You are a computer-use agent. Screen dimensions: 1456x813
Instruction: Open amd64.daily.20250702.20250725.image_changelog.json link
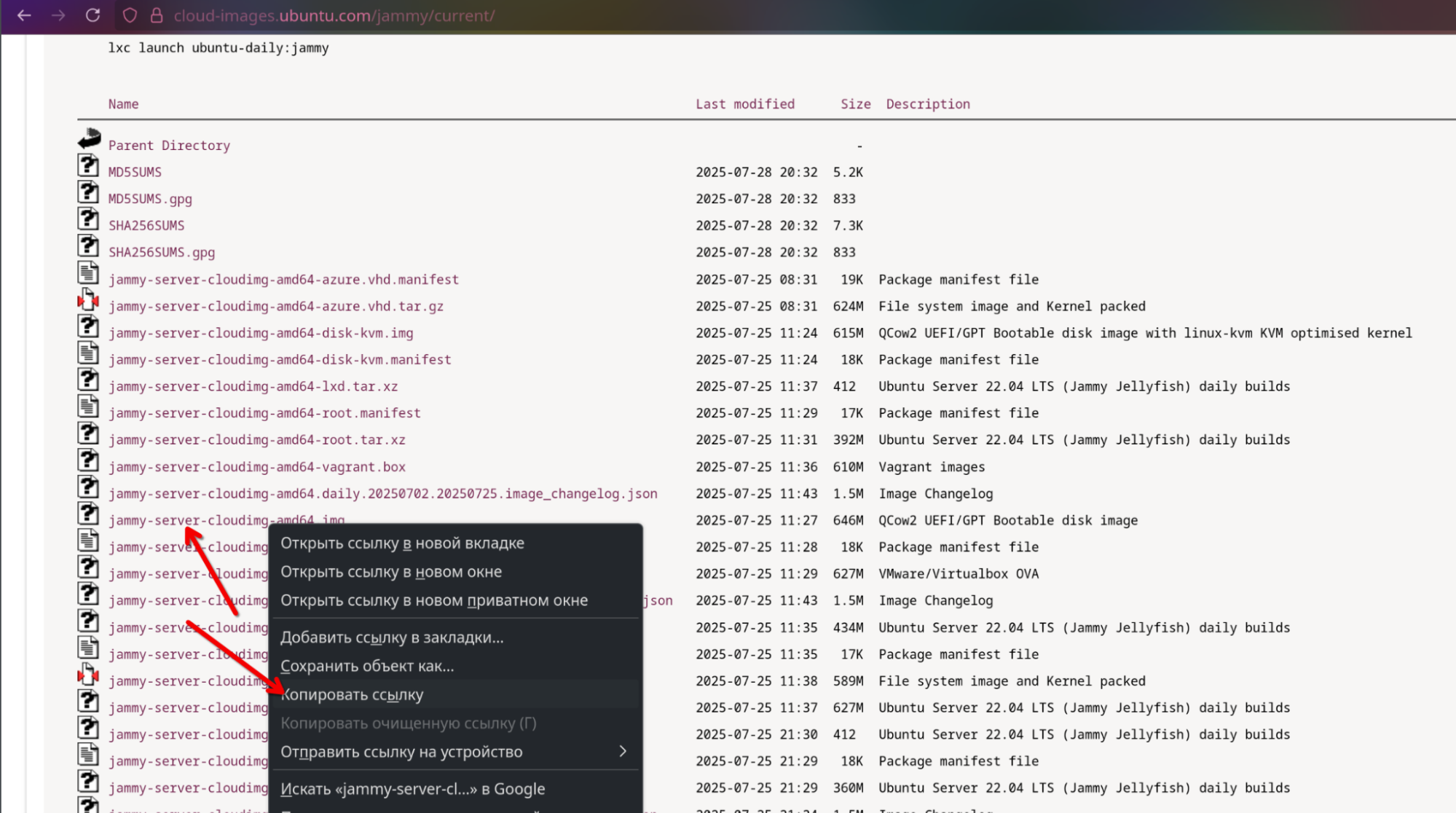tap(383, 494)
